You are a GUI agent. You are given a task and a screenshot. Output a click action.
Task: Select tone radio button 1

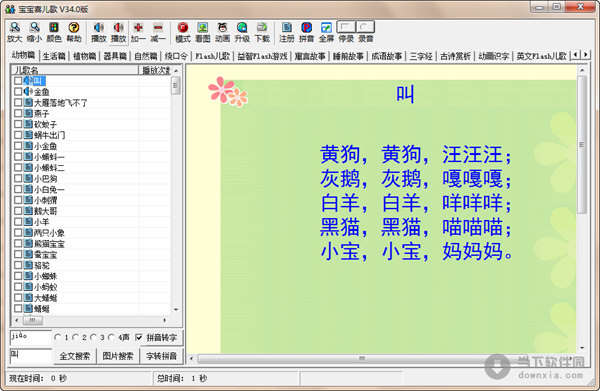(x=57, y=337)
